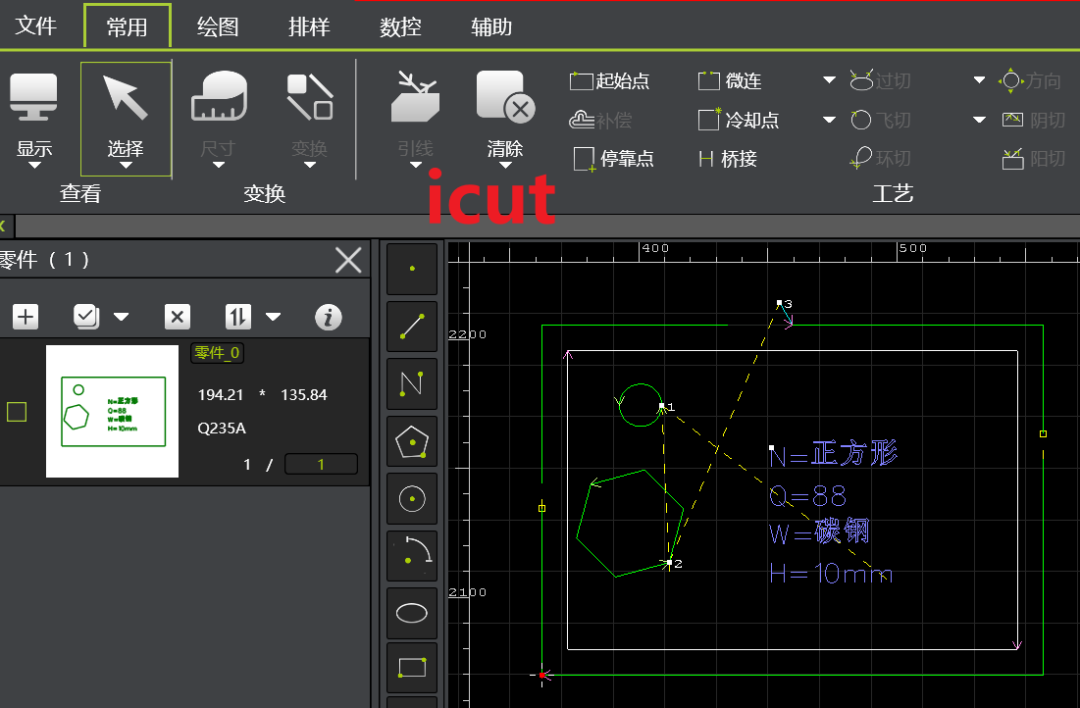1080x708 pixels.
Task: Click the 起始点 start point button
Action: click(610, 81)
